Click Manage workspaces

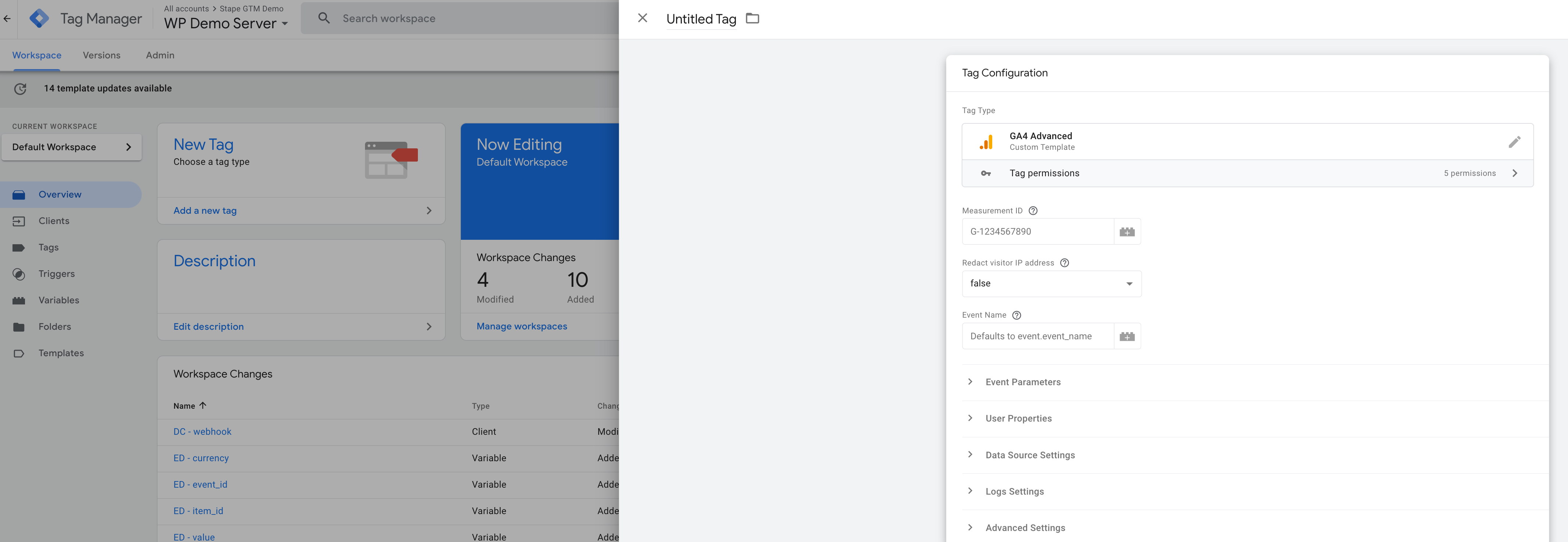(x=522, y=326)
